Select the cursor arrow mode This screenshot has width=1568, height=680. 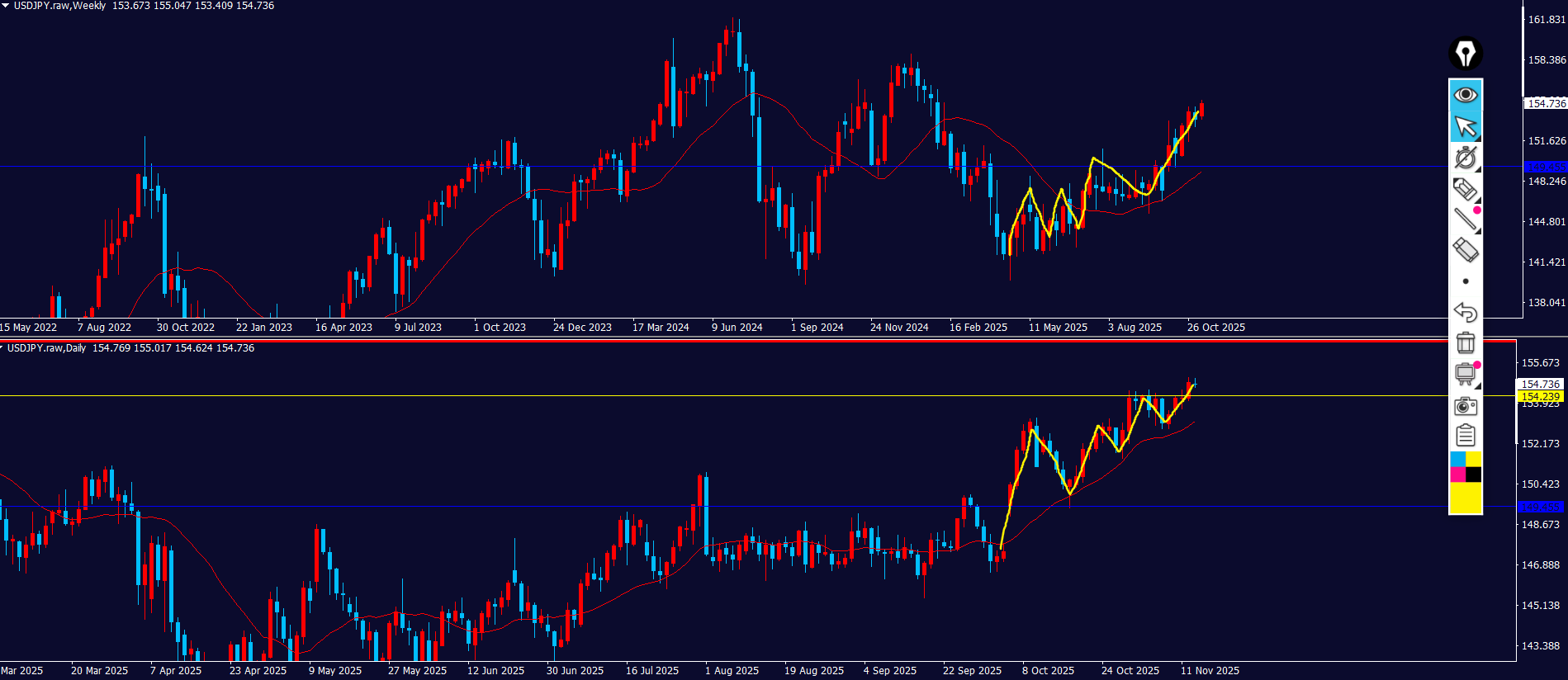[x=1466, y=126]
